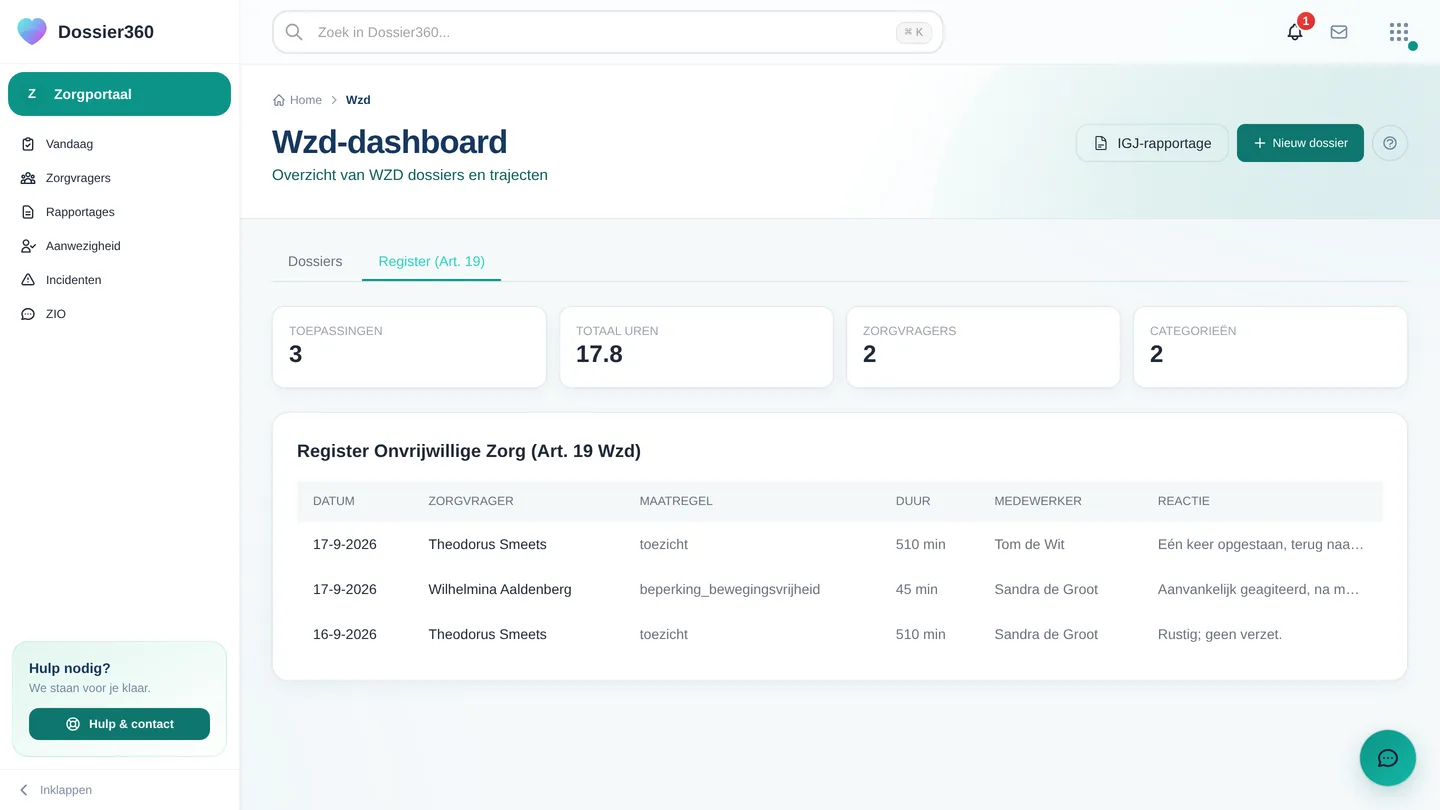Click the Categorieën stat card
The height and width of the screenshot is (810, 1440).
pyautogui.click(x=1270, y=347)
